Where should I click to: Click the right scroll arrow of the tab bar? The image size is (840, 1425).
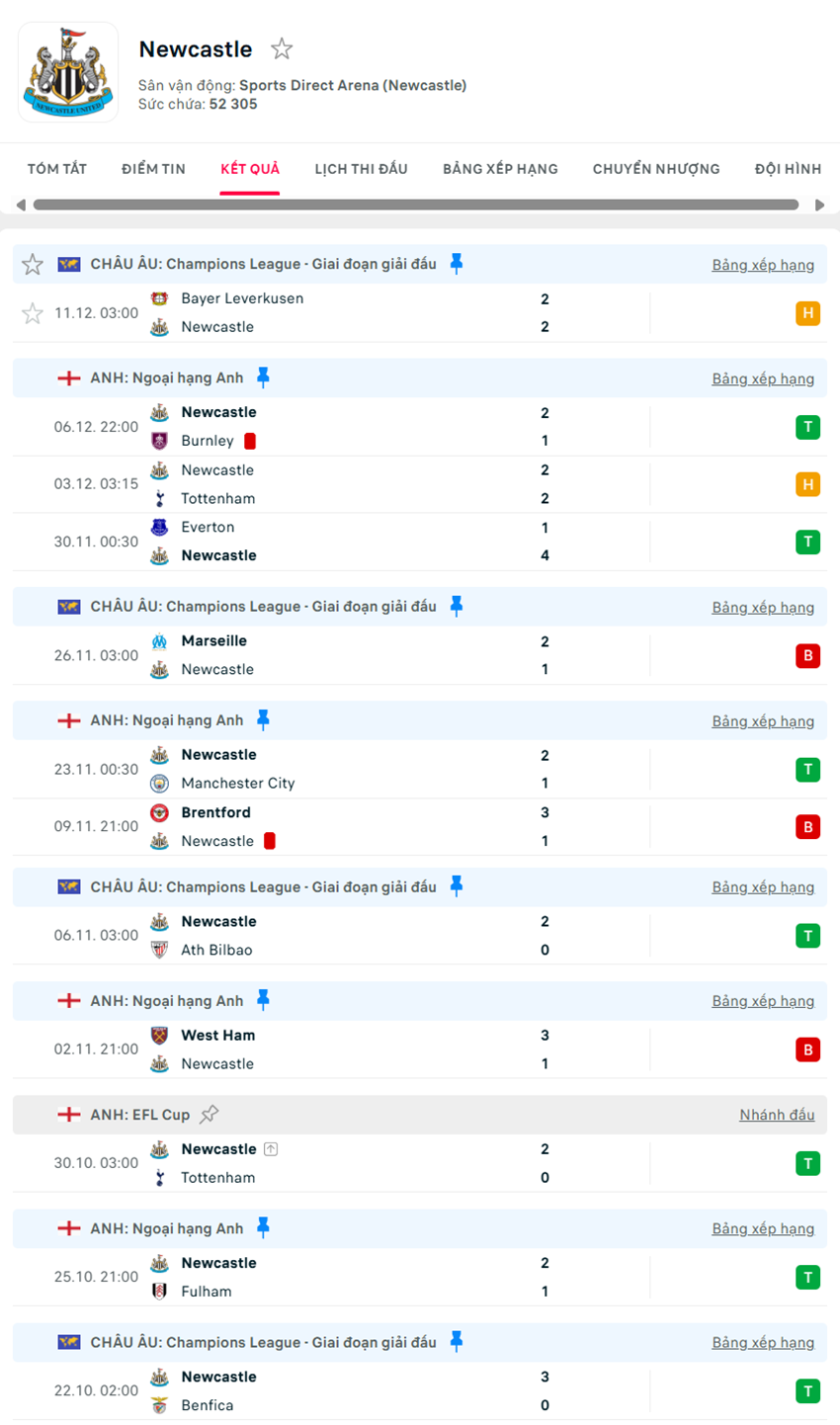click(x=819, y=206)
